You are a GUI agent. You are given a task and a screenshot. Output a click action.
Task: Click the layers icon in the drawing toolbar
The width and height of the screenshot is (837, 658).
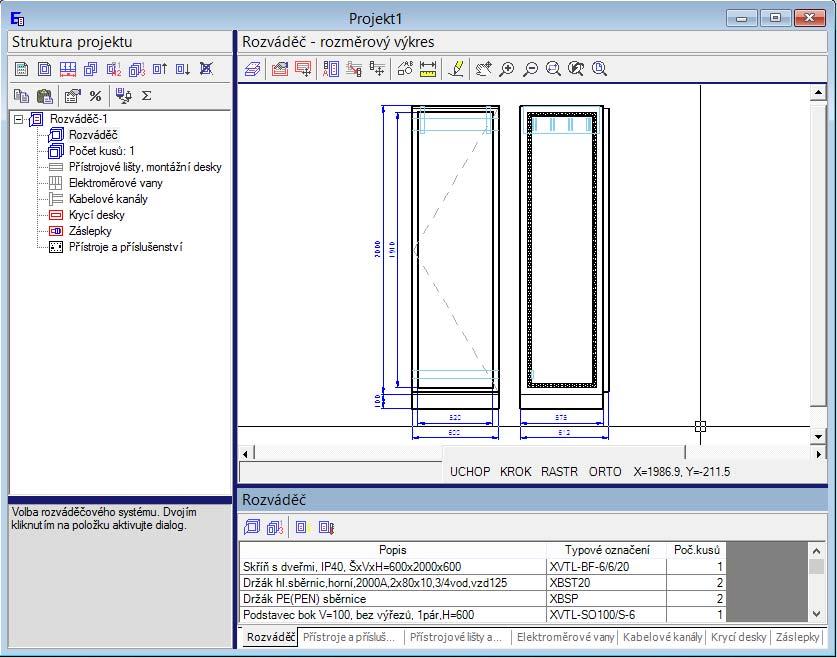(252, 69)
